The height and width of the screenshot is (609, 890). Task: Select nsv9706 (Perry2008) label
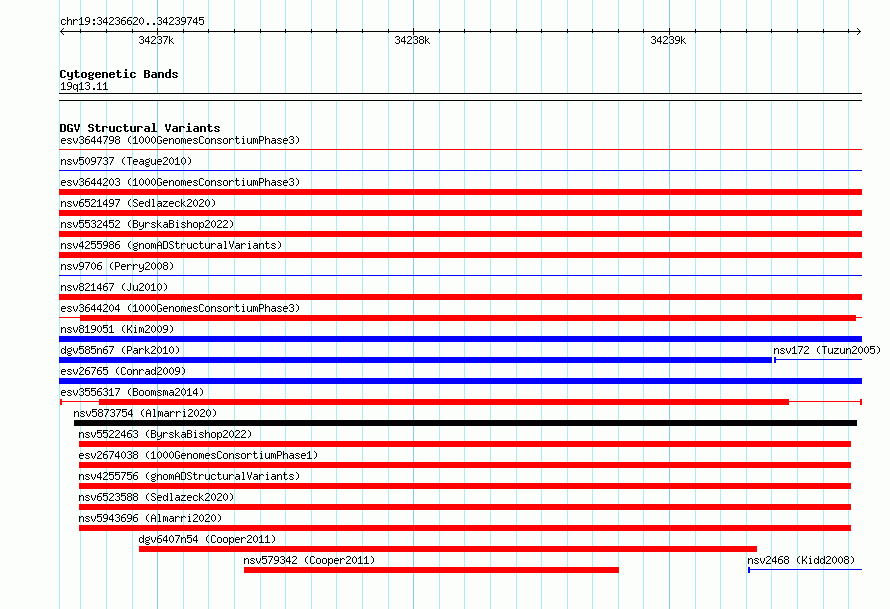(x=117, y=266)
